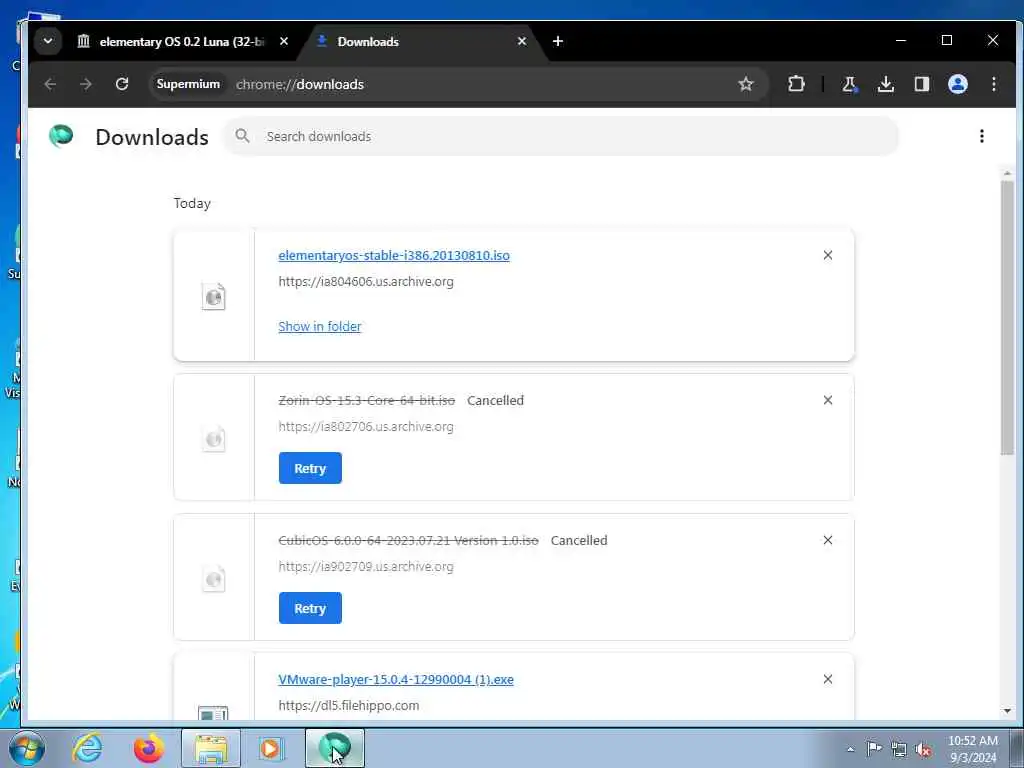Retry the CubicOS-6.0.0 download

click(x=310, y=608)
